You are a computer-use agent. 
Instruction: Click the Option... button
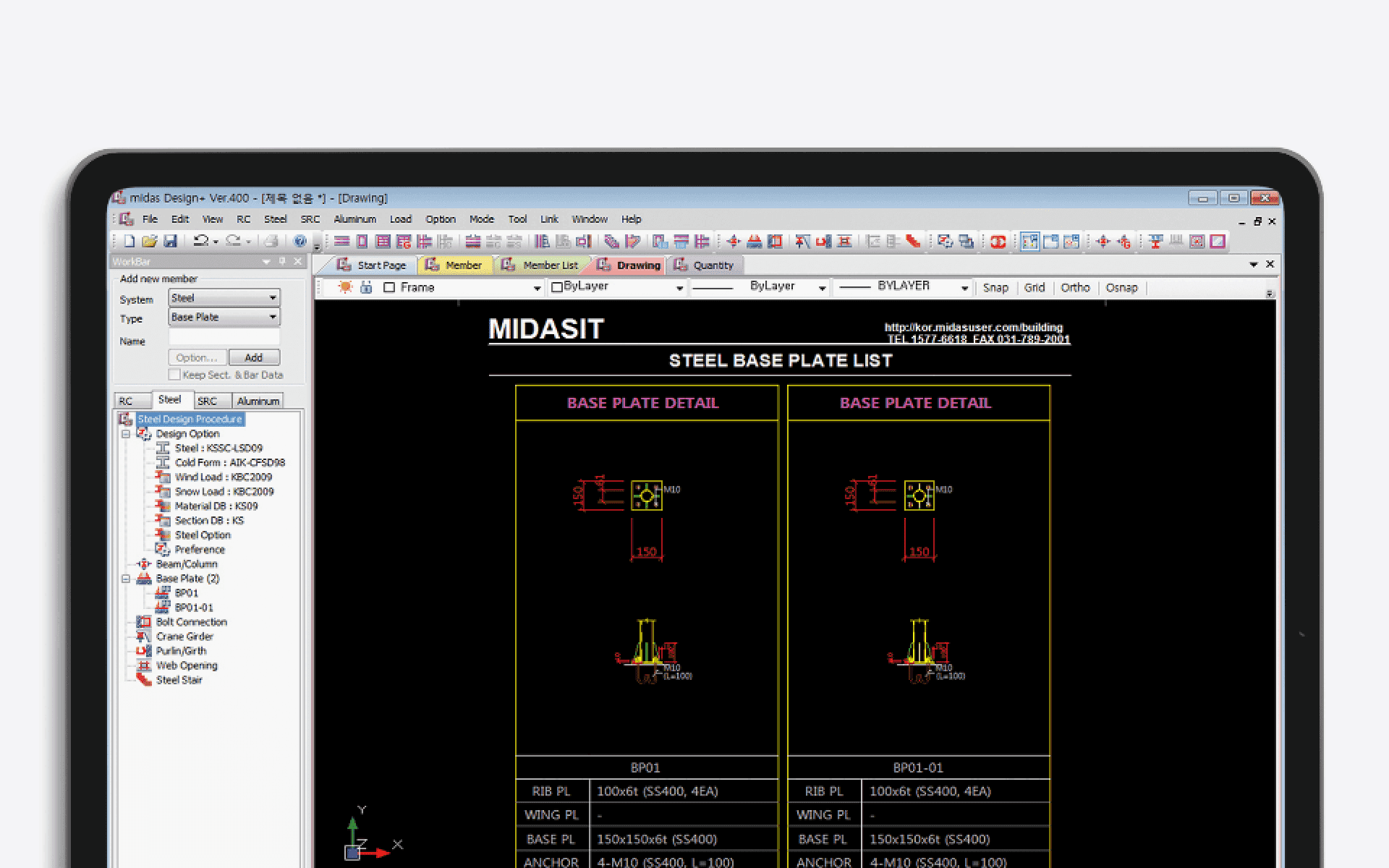pyautogui.click(x=197, y=357)
